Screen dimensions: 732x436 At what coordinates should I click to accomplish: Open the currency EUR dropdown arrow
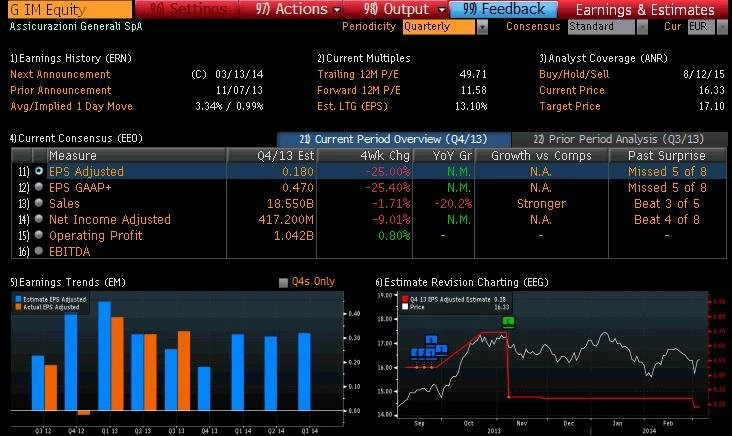tap(722, 27)
